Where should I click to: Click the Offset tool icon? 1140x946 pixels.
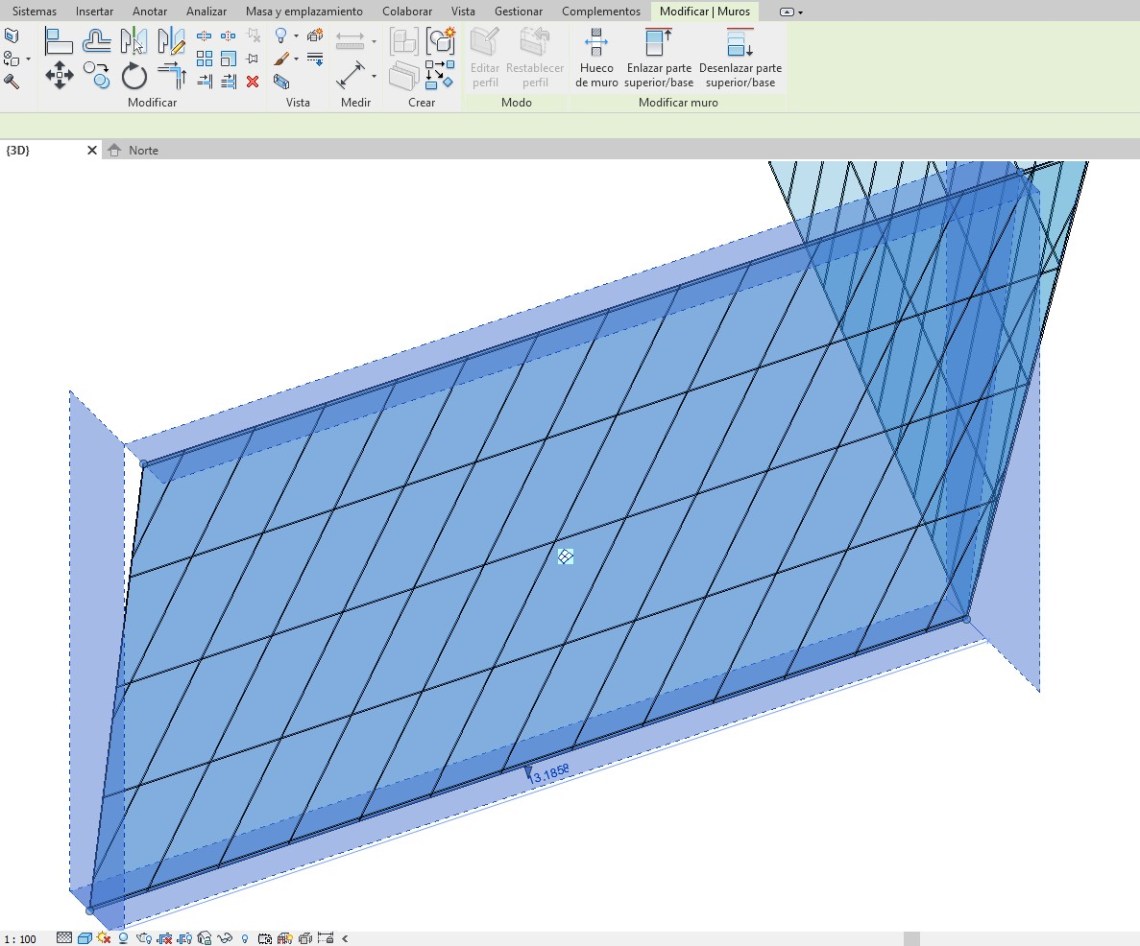tap(96, 42)
